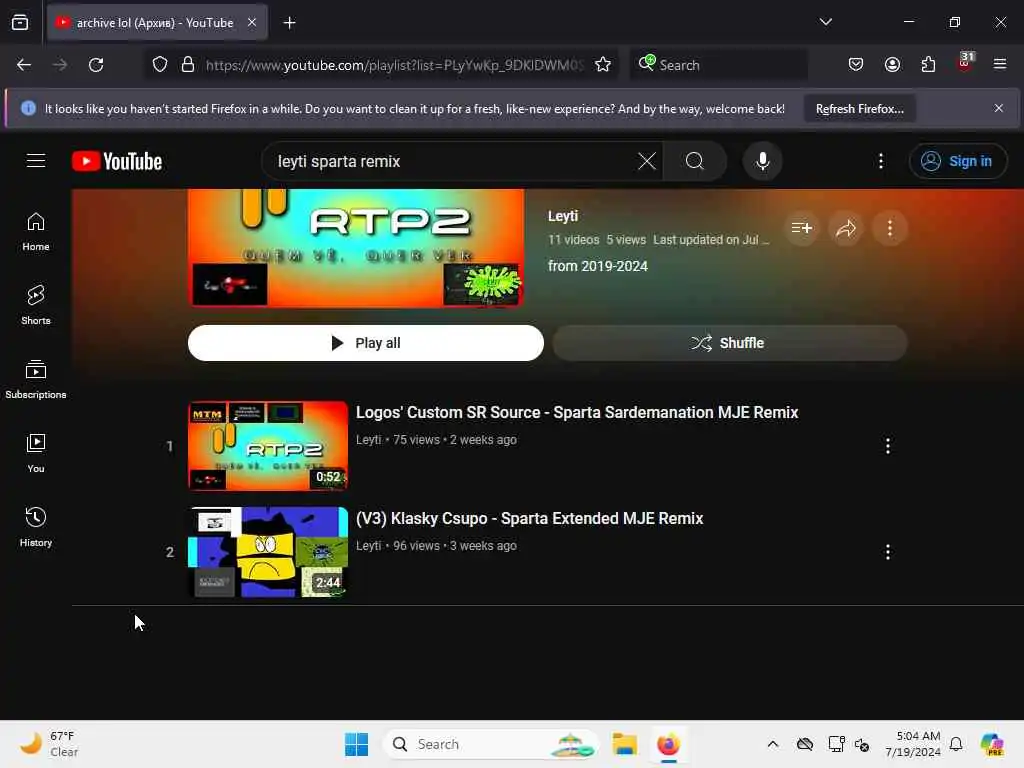1024x768 pixels.
Task: Run the search with the magnifier icon
Action: point(695,161)
